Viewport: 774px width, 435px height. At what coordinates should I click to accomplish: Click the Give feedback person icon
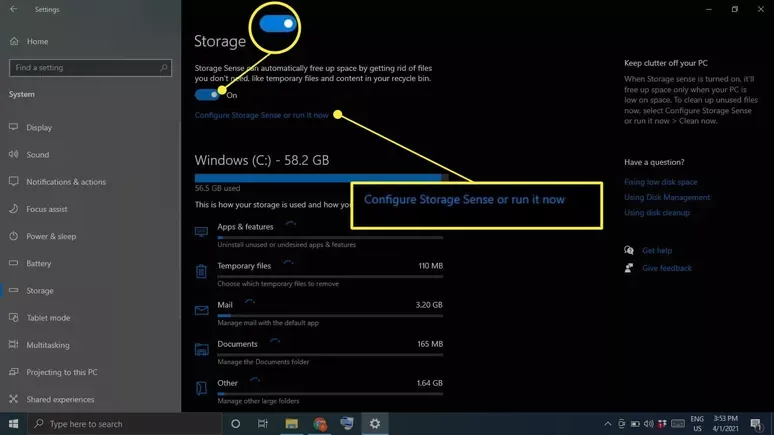point(629,268)
